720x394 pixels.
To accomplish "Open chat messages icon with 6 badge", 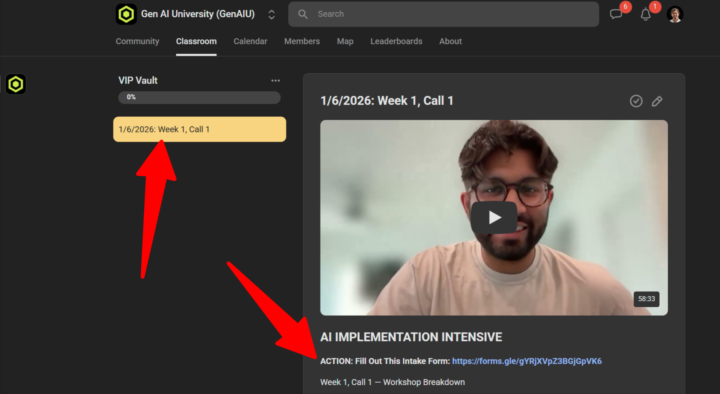I will pos(616,14).
